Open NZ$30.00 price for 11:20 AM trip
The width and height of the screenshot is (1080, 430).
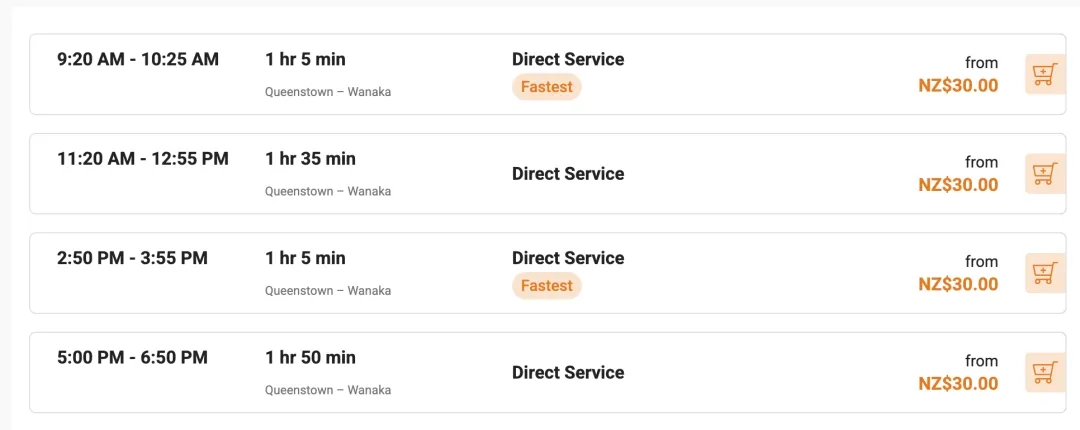click(x=958, y=185)
